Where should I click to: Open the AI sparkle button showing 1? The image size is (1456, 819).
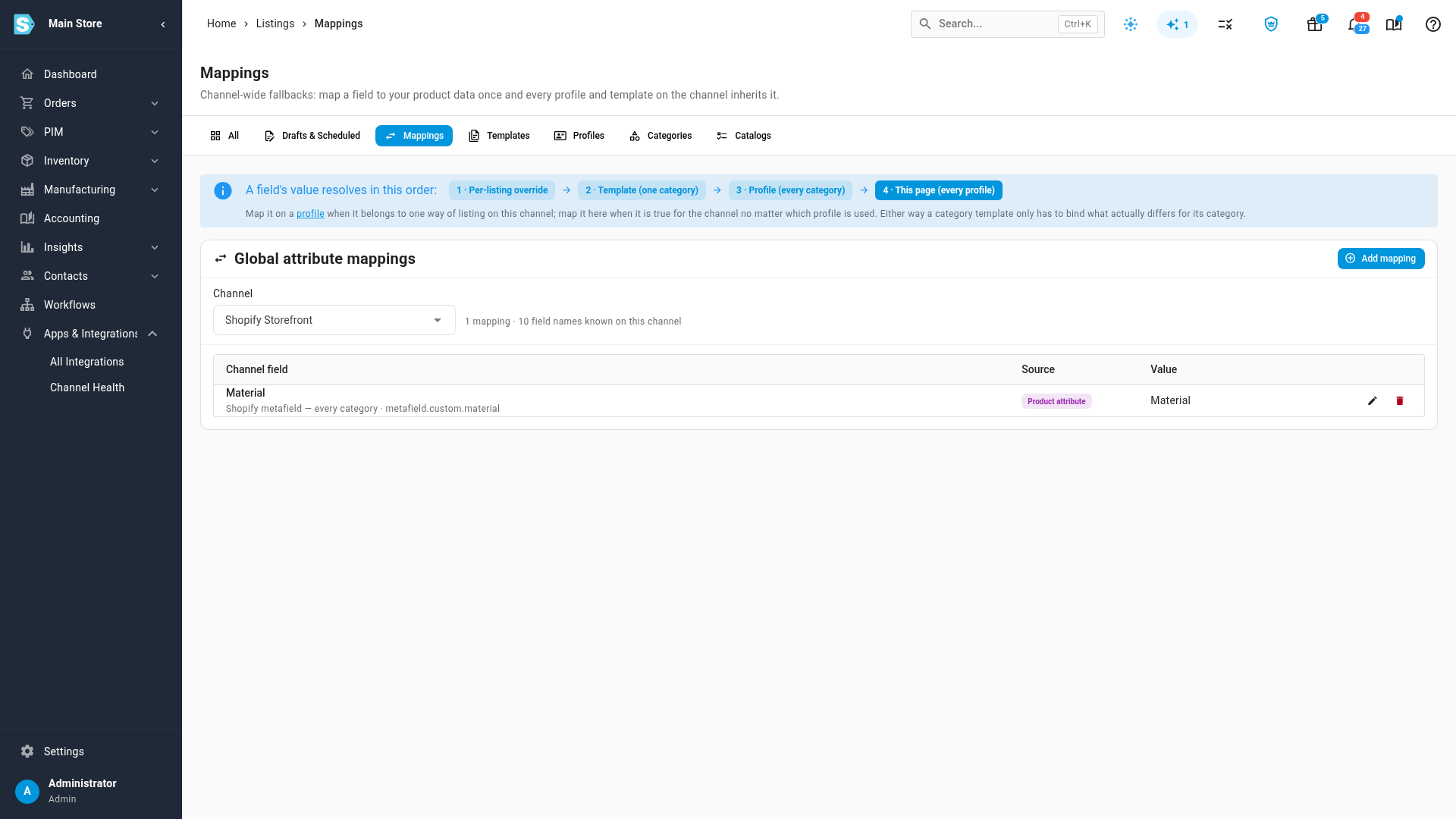click(1177, 24)
